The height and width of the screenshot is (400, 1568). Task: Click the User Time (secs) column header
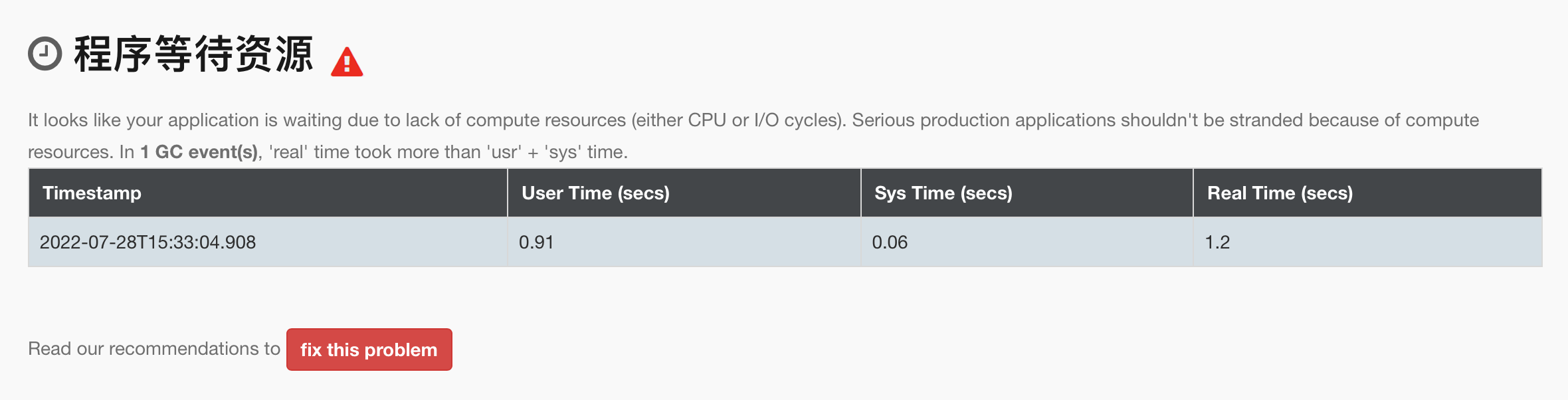click(684, 193)
